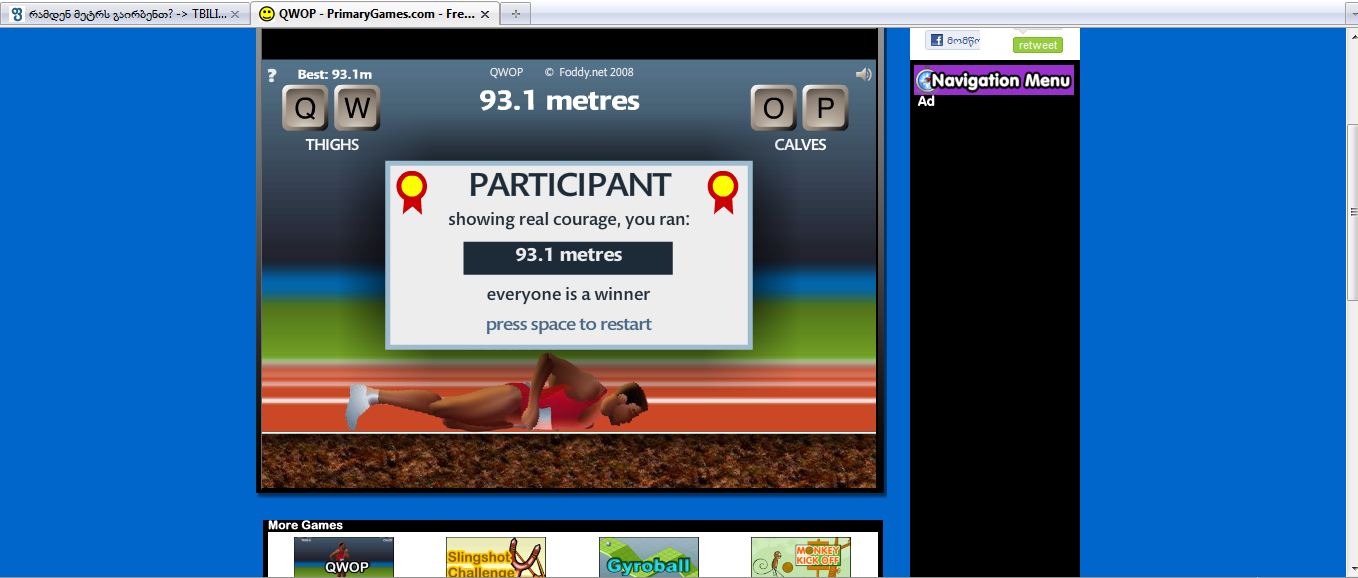Click the 'Best: 93.1m' label
The width and height of the screenshot is (1358, 578).
click(334, 74)
